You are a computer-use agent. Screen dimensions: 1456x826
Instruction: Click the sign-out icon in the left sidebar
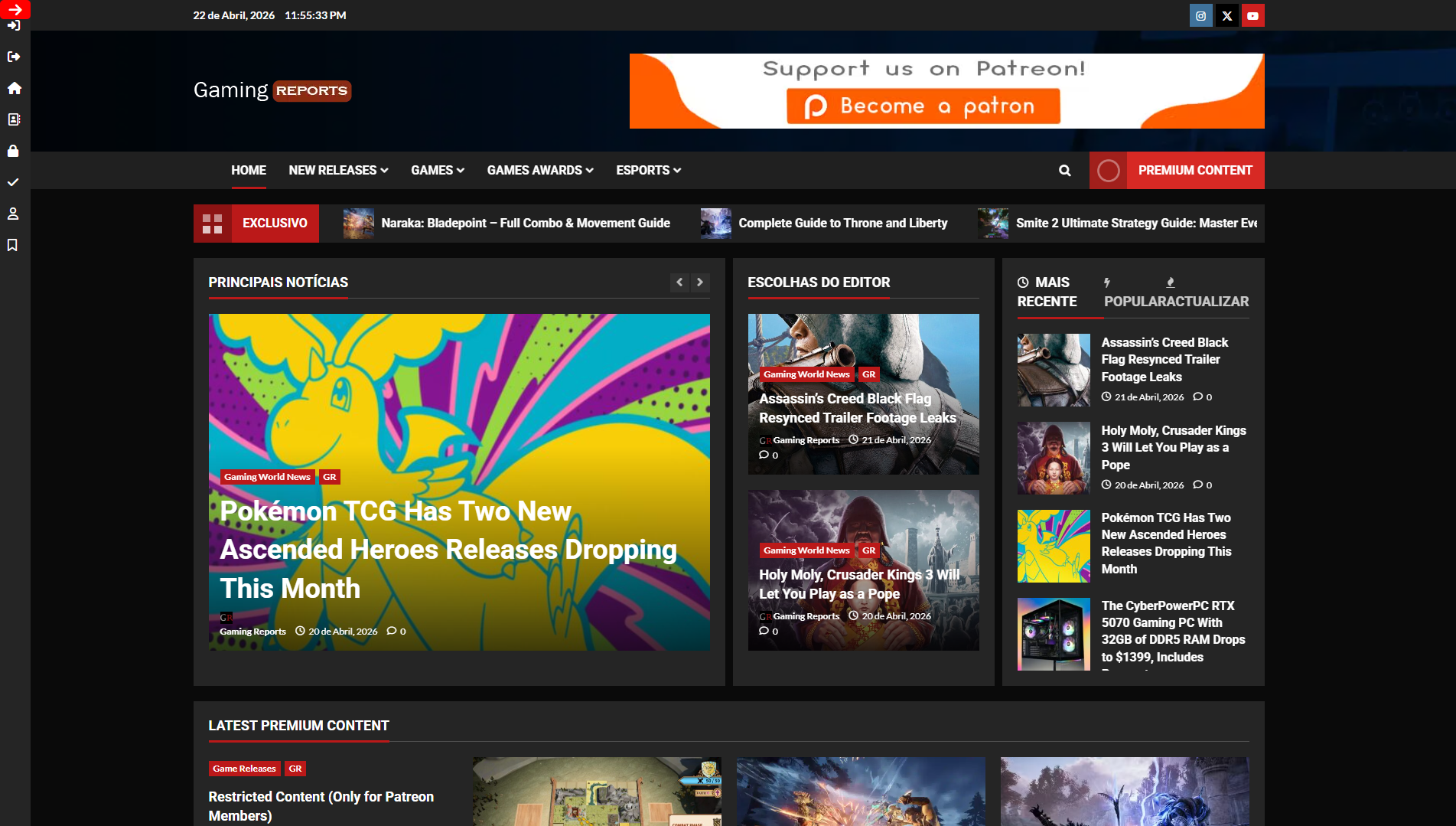click(13, 57)
